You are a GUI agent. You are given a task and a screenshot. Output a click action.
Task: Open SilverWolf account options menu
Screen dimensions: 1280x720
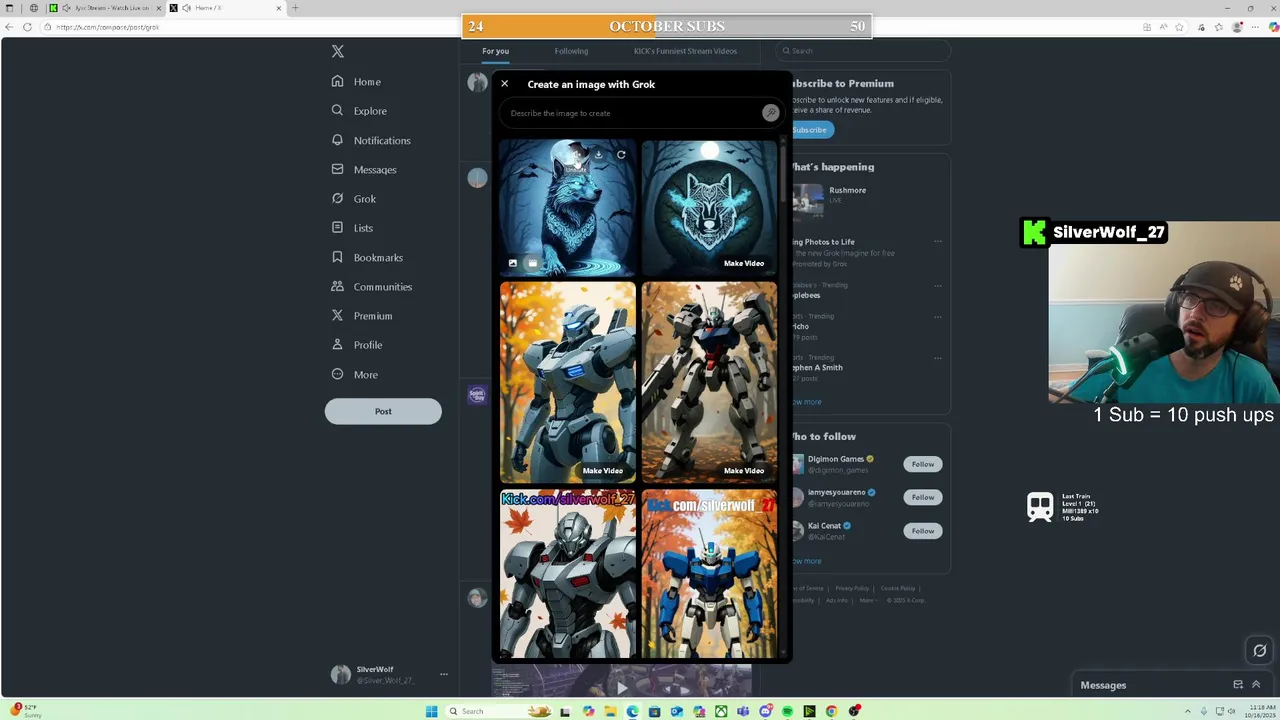443,675
